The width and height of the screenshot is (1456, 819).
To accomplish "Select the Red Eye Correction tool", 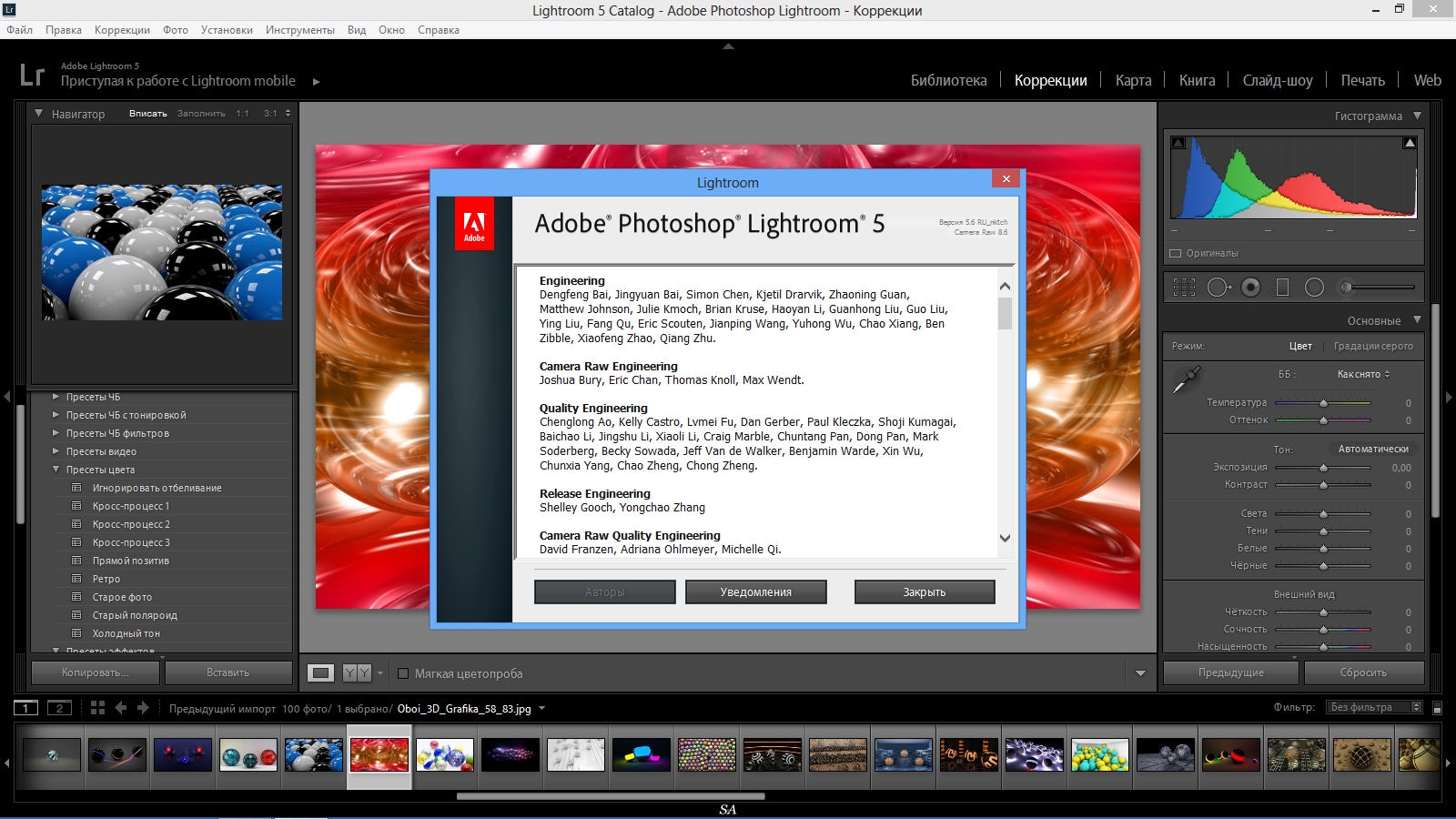I will 1251,288.
